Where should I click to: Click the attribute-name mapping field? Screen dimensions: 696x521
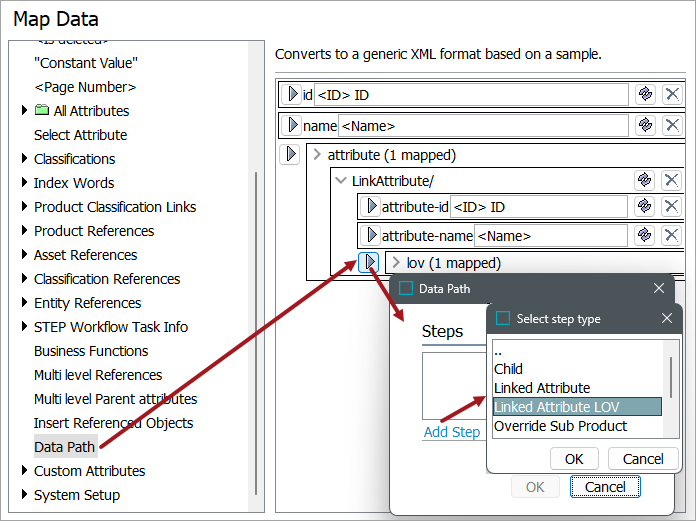pos(550,236)
